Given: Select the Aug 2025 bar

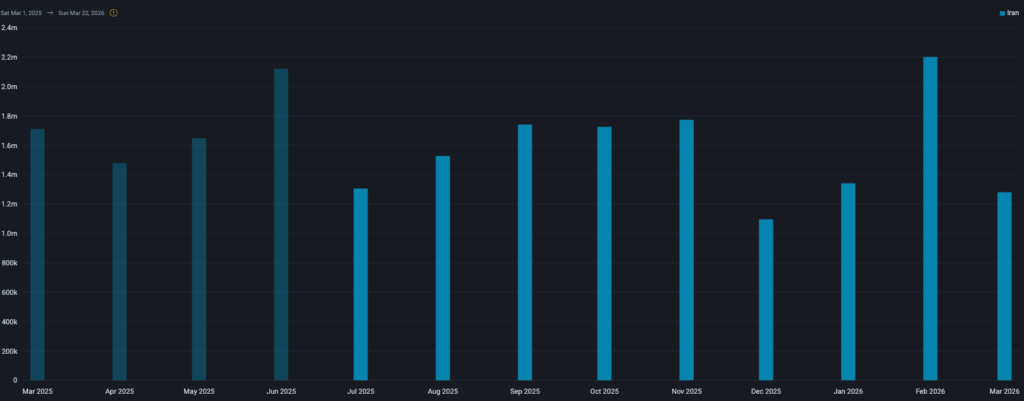Looking at the screenshot, I should click(443, 268).
